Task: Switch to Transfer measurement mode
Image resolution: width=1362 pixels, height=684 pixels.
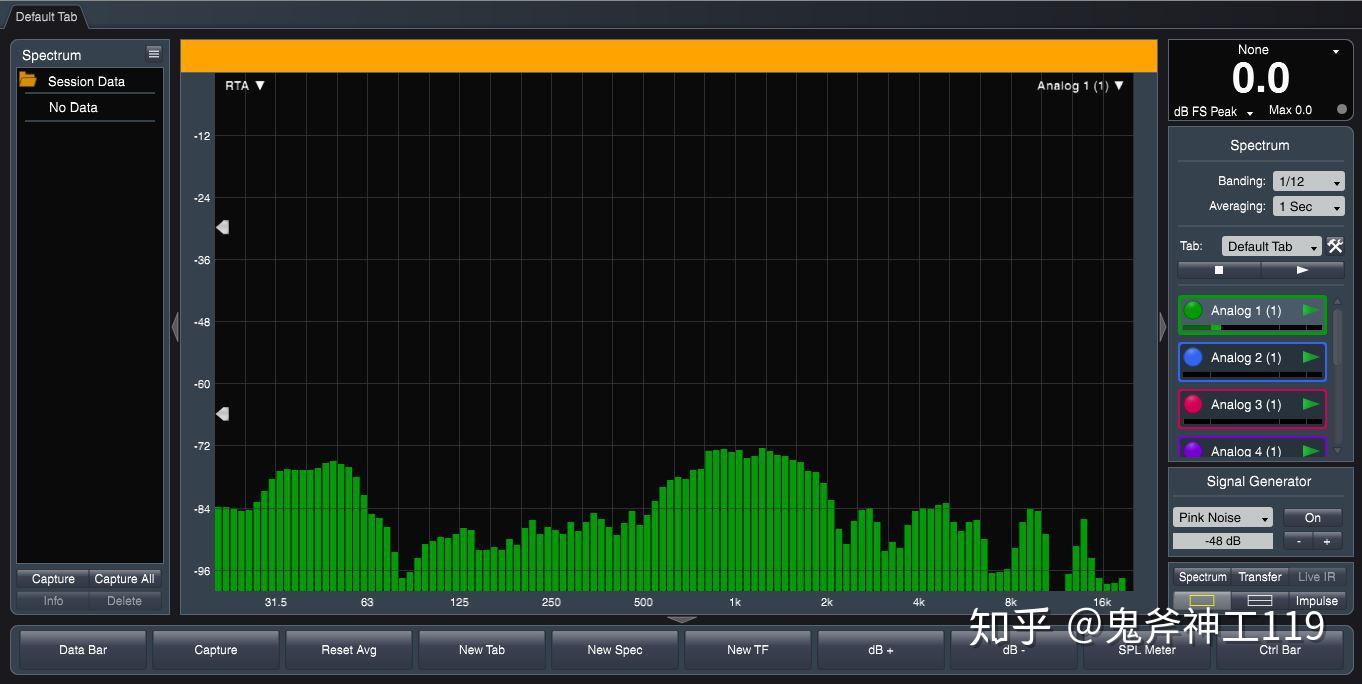Action: tap(1260, 577)
